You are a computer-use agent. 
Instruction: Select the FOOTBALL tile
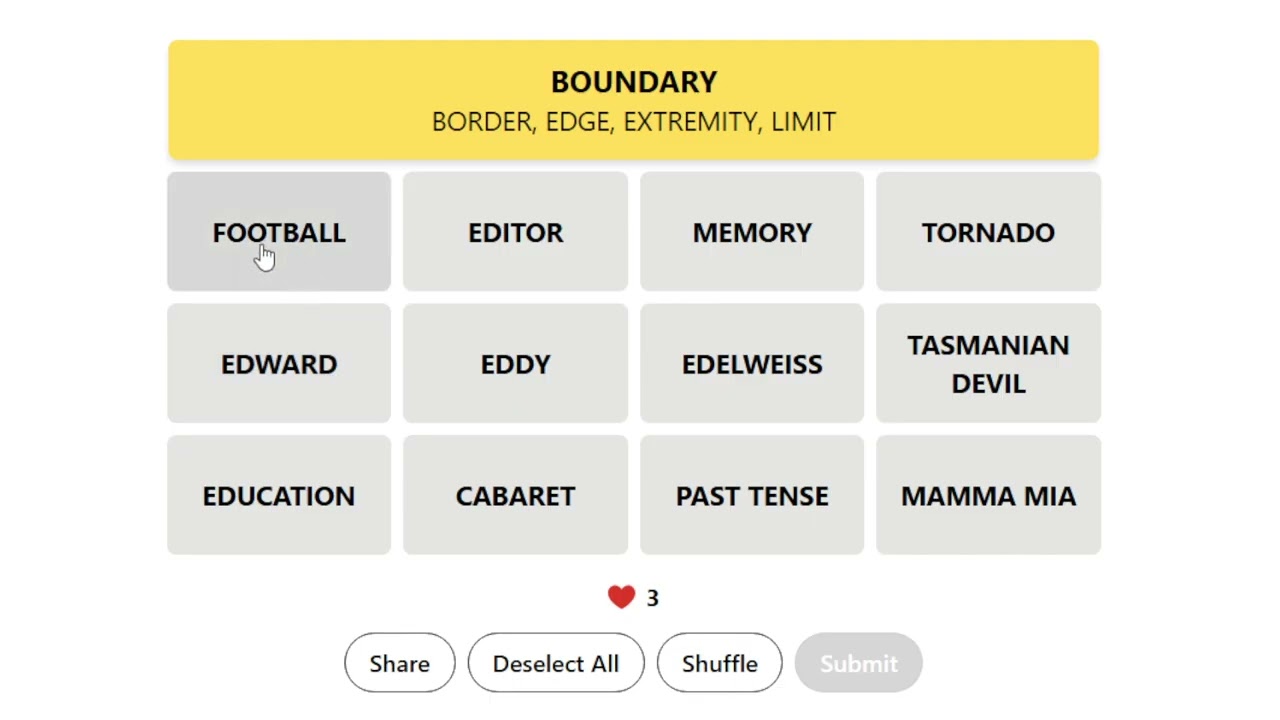click(x=279, y=232)
